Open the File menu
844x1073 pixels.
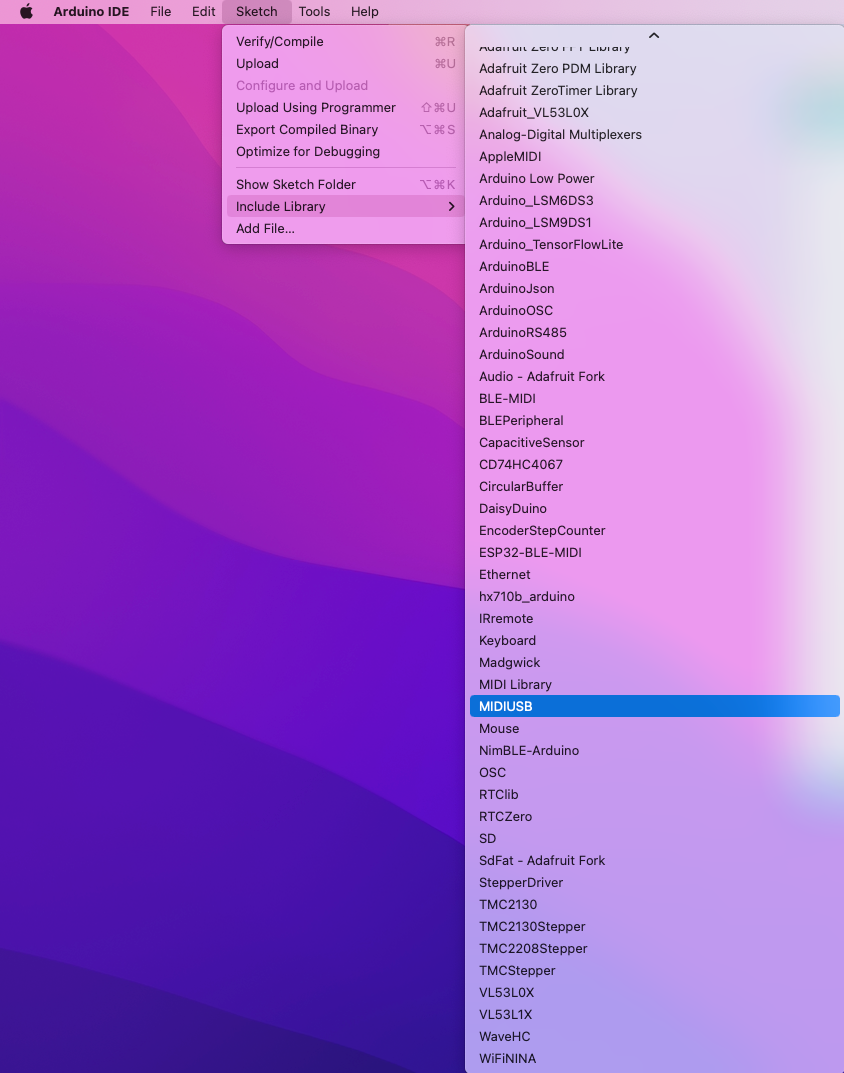pos(161,12)
